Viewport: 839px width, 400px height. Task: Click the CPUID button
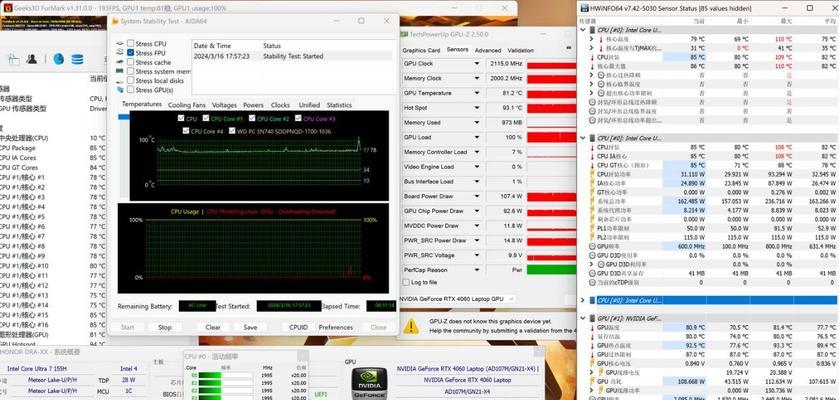(298, 327)
